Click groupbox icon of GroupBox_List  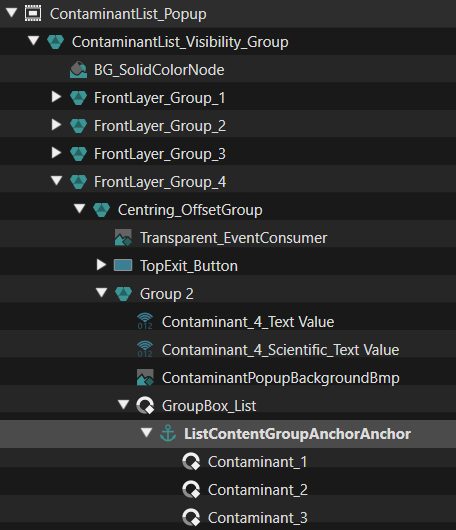click(x=145, y=406)
